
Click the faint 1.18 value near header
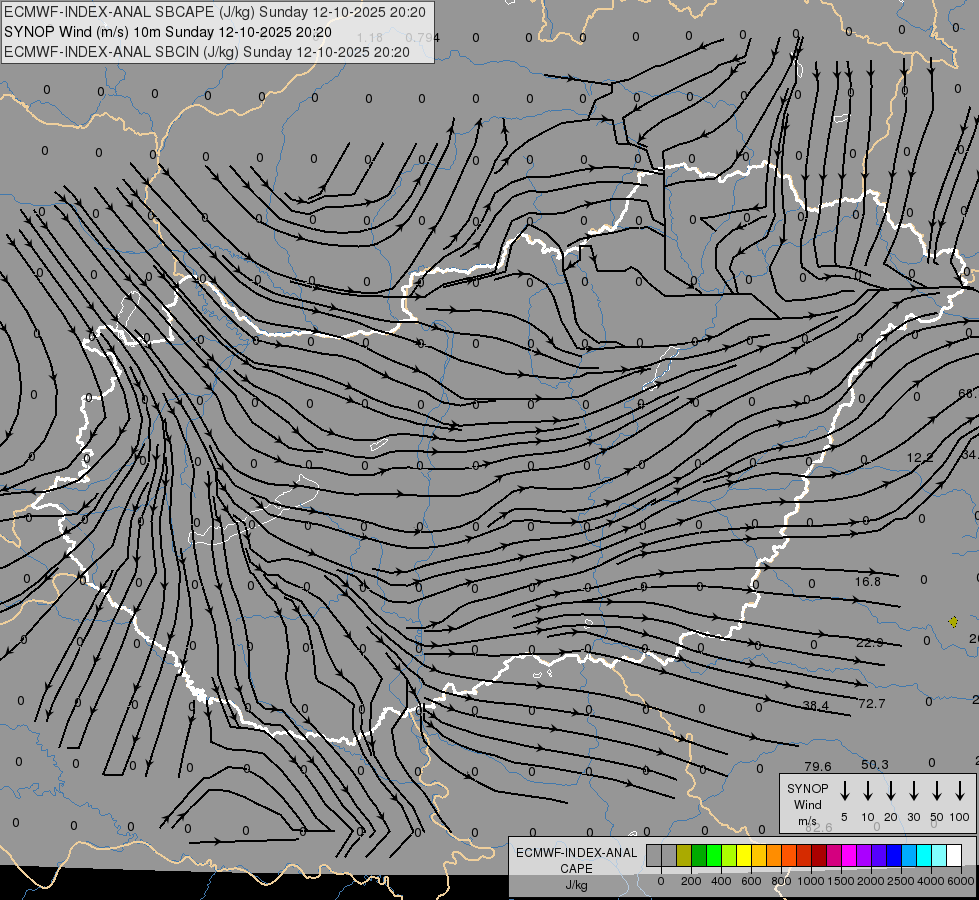370,37
